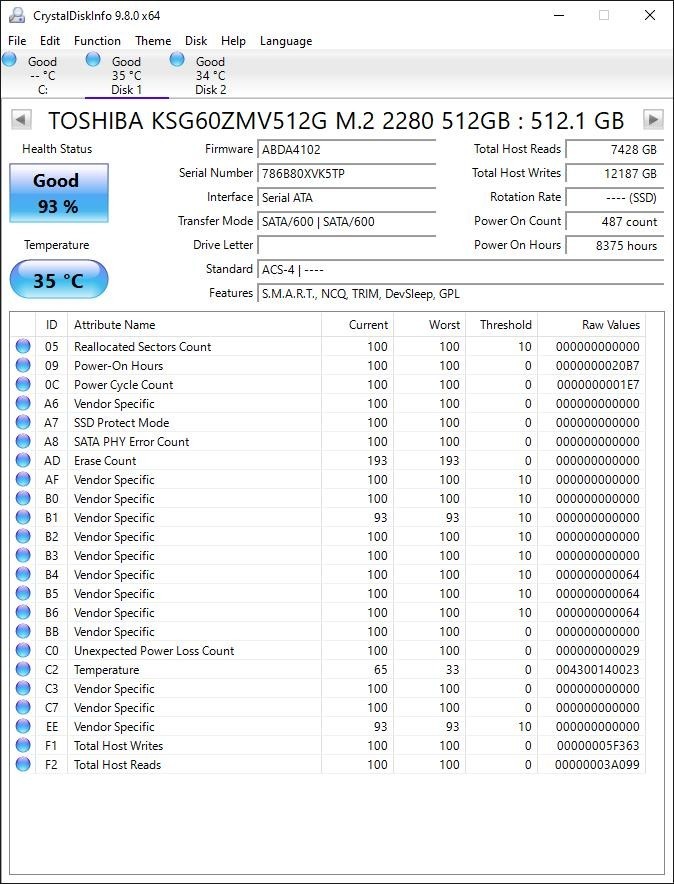The image size is (674, 884).
Task: Click the blue orb on C: drive tab
Action: pyautogui.click(x=10, y=59)
